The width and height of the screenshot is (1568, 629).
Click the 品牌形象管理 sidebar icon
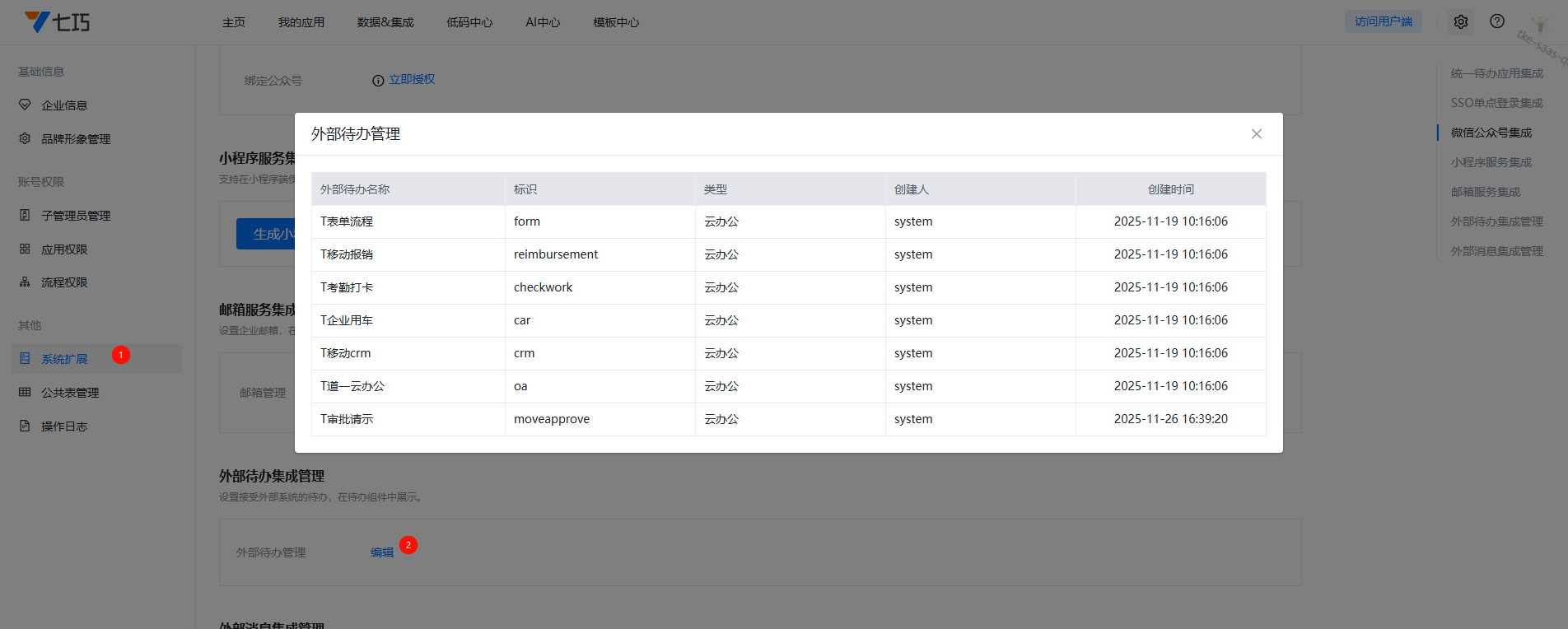(x=25, y=139)
